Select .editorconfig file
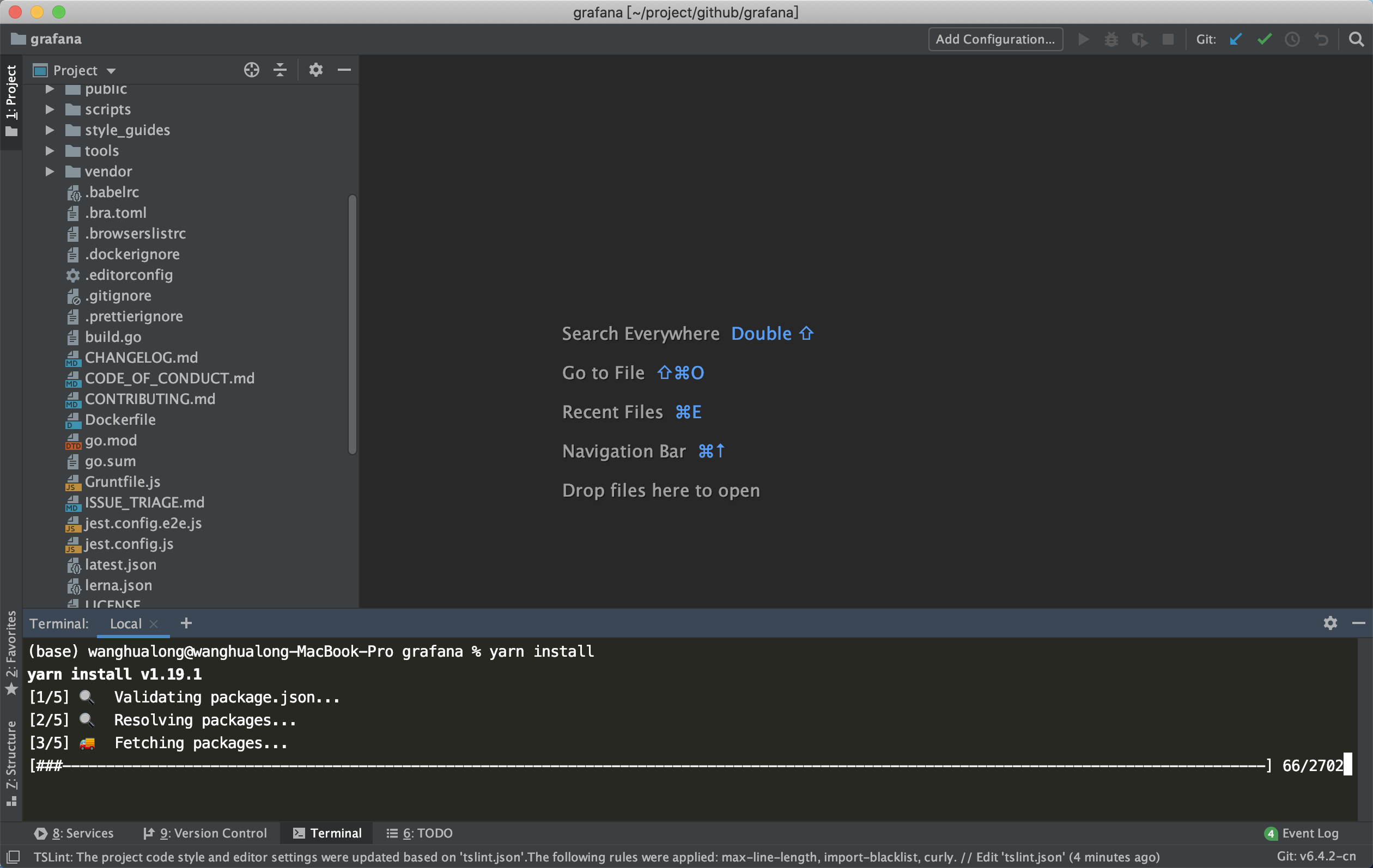This screenshot has height=868, width=1373. [129, 274]
